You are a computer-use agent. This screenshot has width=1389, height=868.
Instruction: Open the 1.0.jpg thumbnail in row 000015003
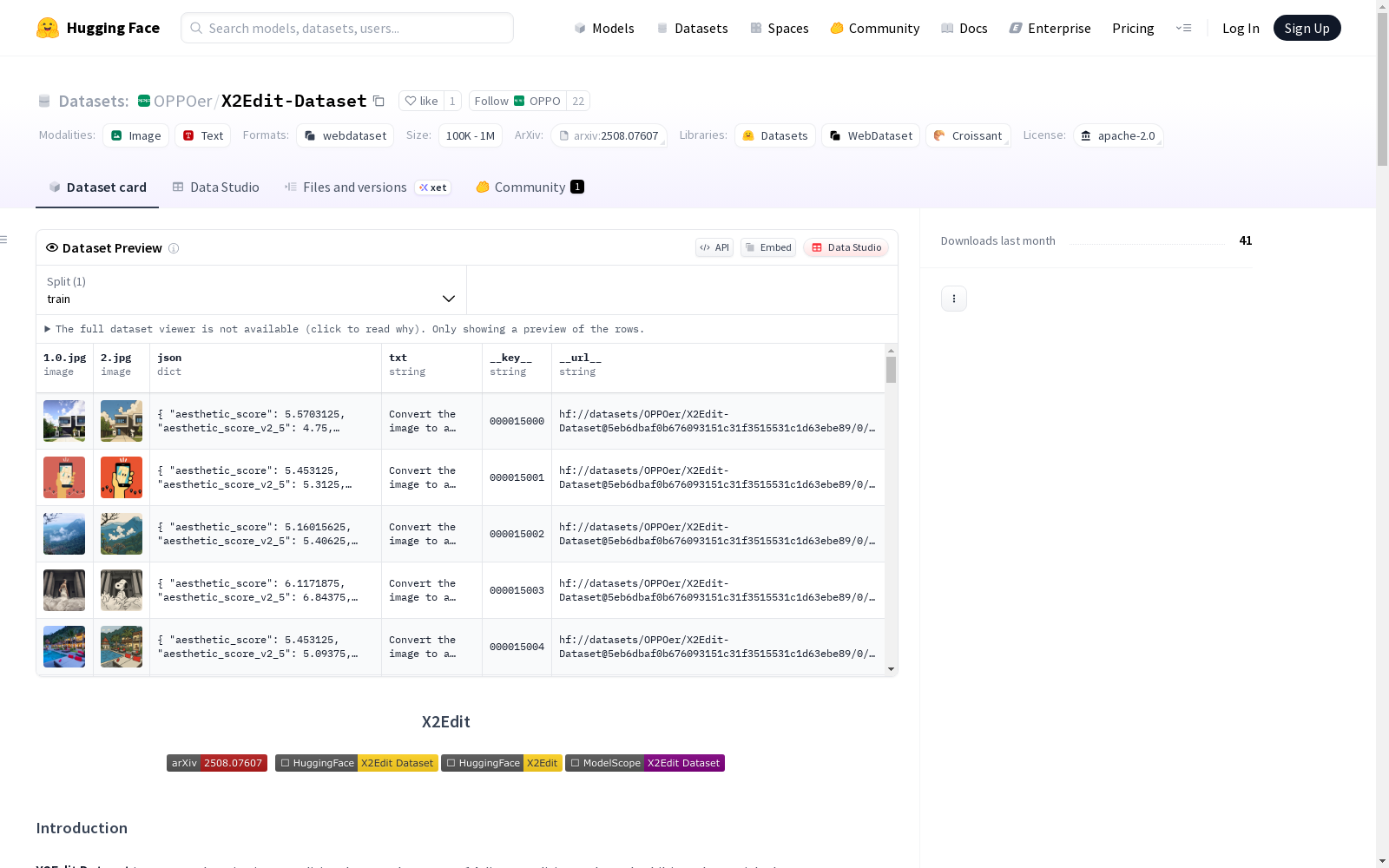tap(64, 590)
